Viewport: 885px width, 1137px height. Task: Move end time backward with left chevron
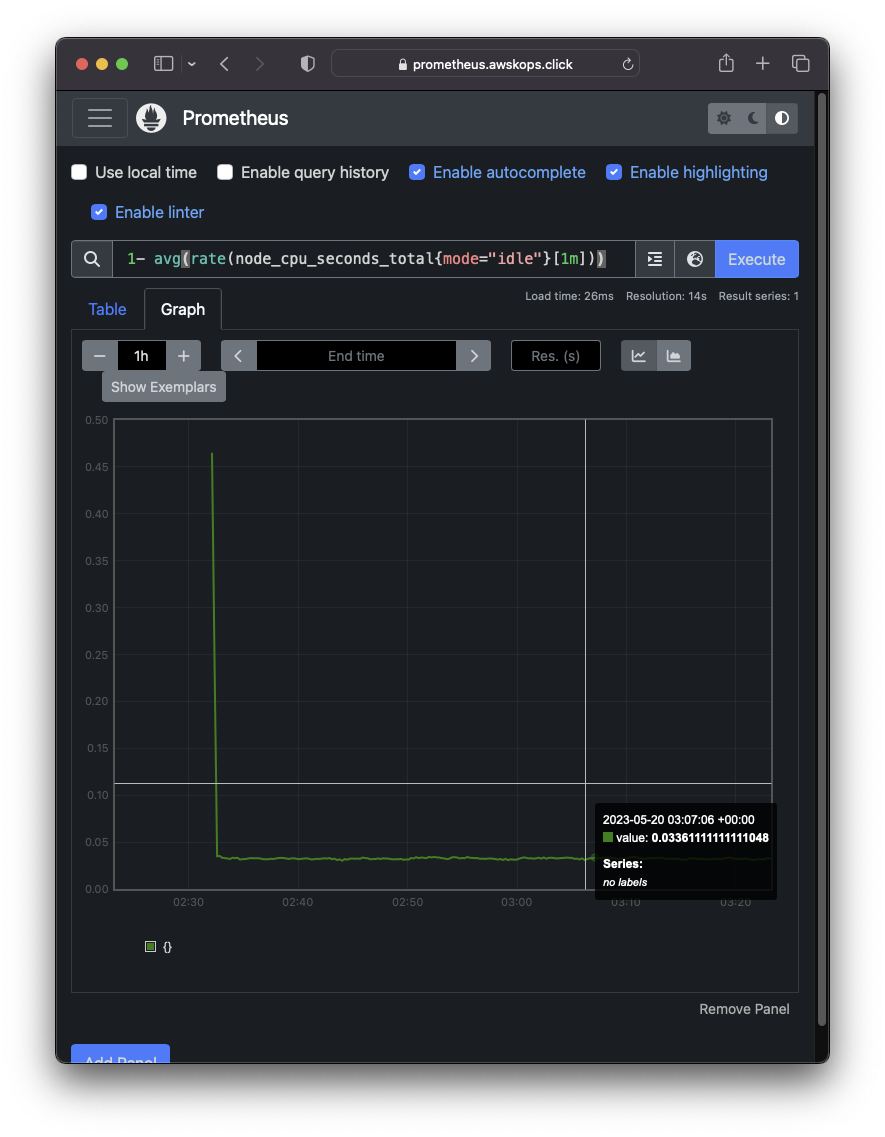tap(239, 355)
